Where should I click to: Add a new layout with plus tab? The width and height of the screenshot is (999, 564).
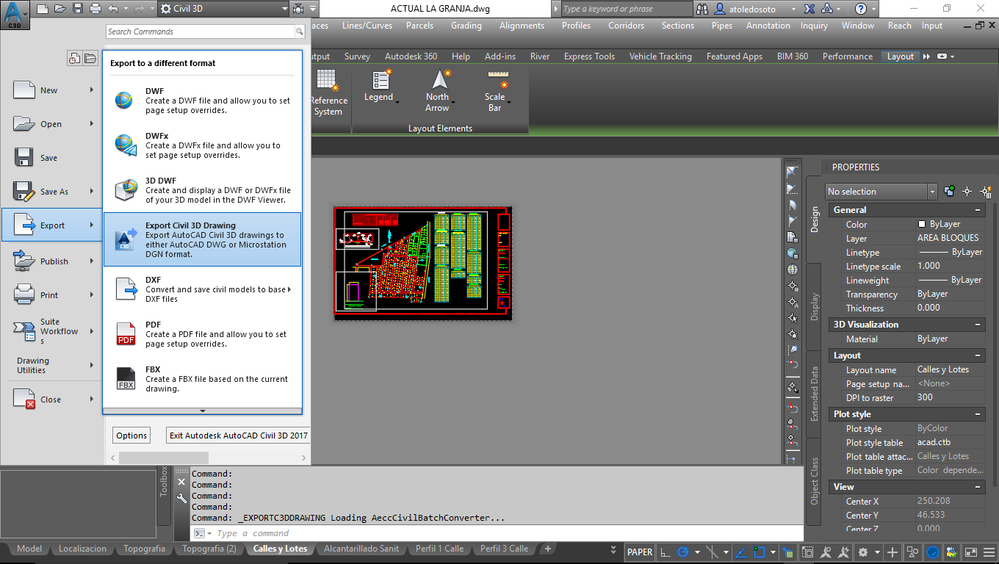(x=547, y=549)
